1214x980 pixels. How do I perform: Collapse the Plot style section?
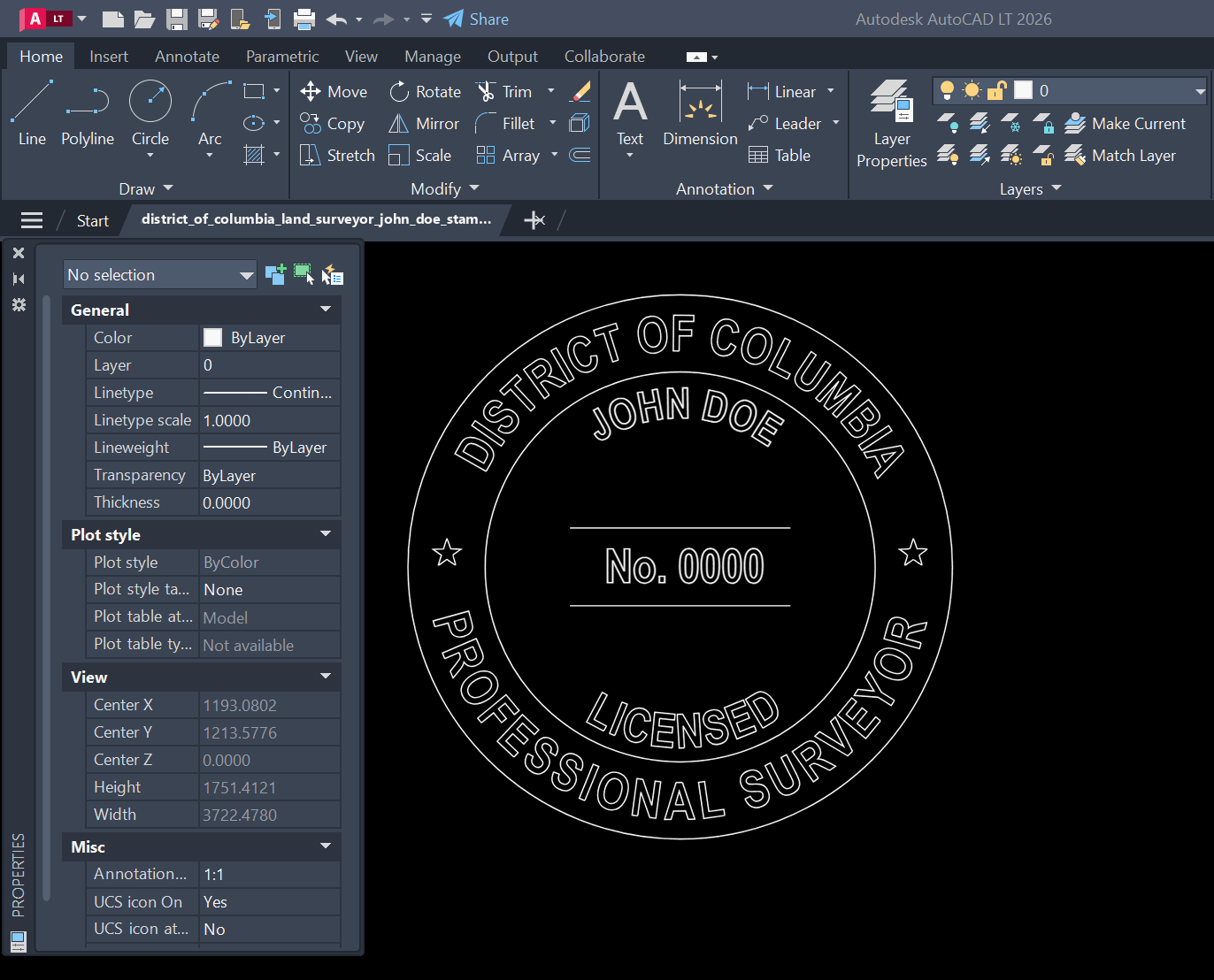[326, 534]
